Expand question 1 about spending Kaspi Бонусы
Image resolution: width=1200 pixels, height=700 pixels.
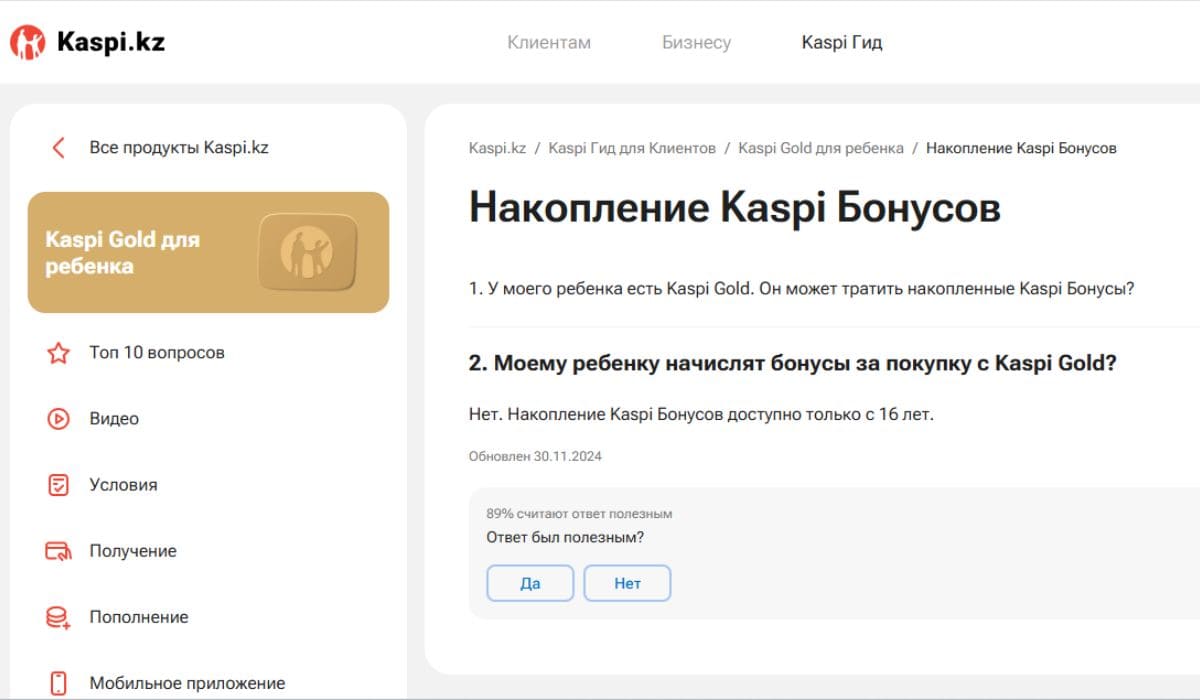[801, 289]
